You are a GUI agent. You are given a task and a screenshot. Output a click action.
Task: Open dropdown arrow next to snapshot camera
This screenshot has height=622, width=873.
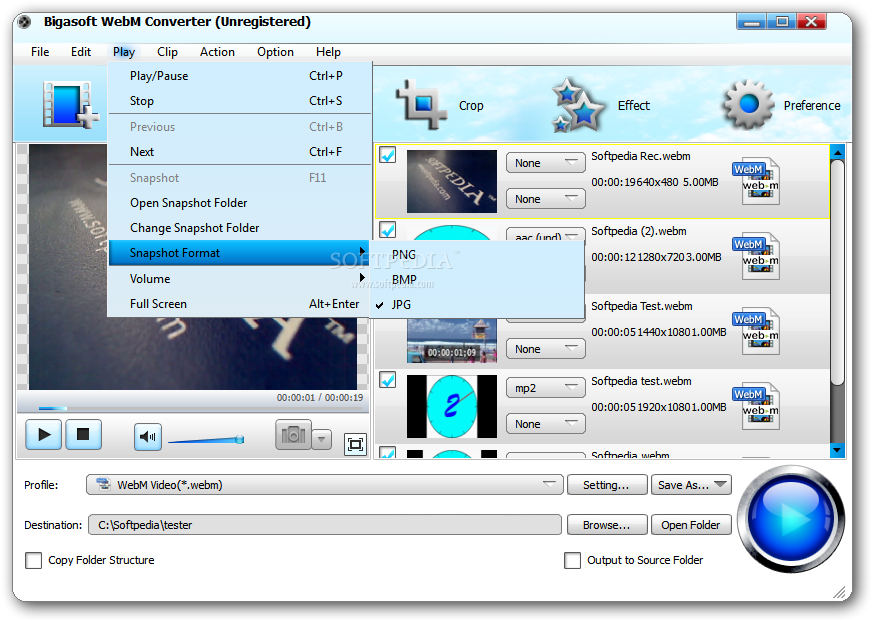point(321,439)
